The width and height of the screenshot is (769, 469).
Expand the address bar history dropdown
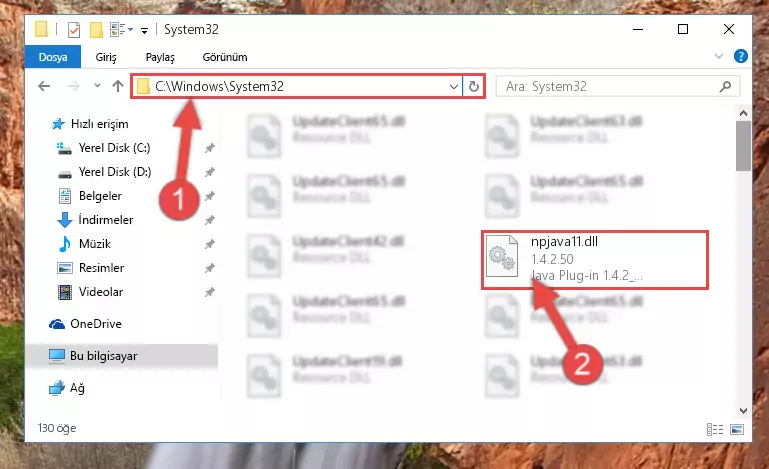[454, 87]
